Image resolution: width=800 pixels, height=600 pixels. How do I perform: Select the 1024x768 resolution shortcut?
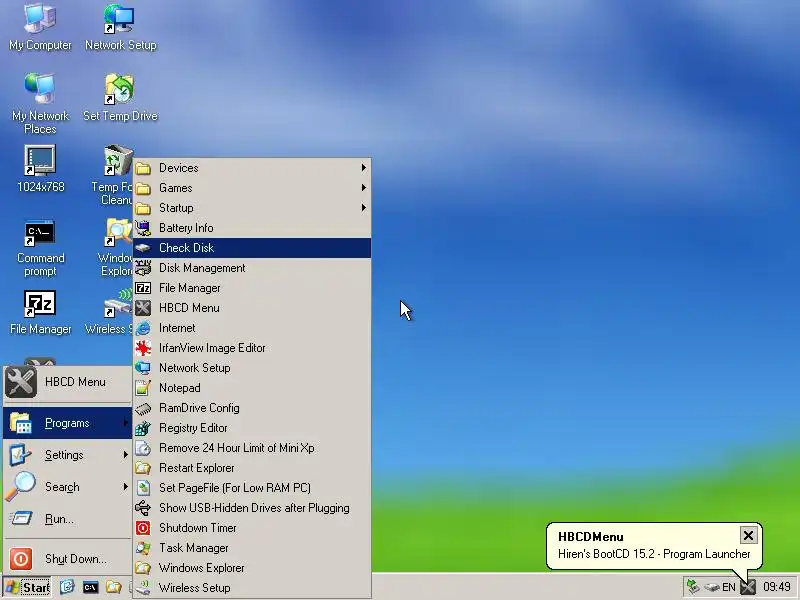coord(40,168)
